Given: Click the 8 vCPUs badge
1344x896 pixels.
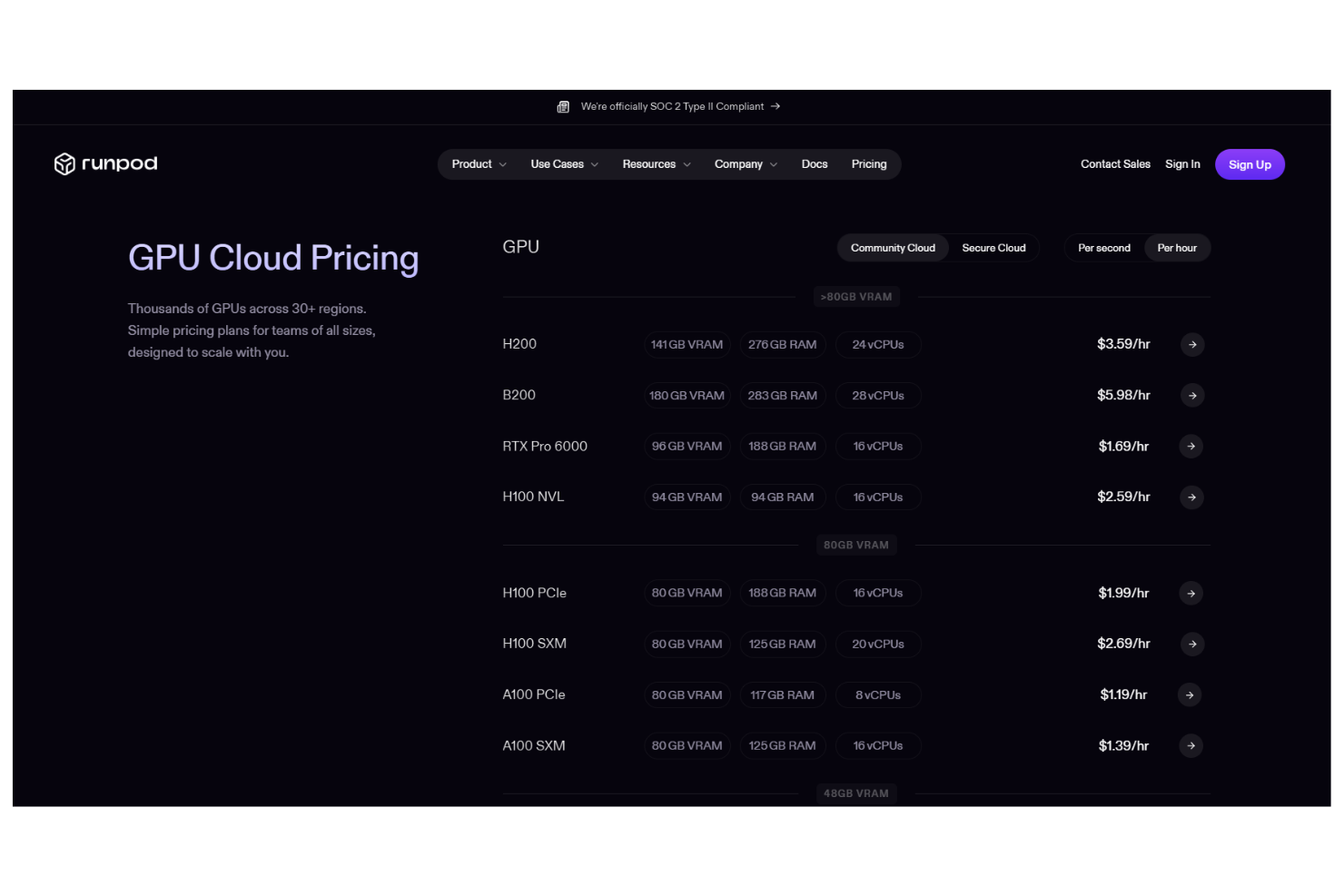Looking at the screenshot, I should point(878,695).
